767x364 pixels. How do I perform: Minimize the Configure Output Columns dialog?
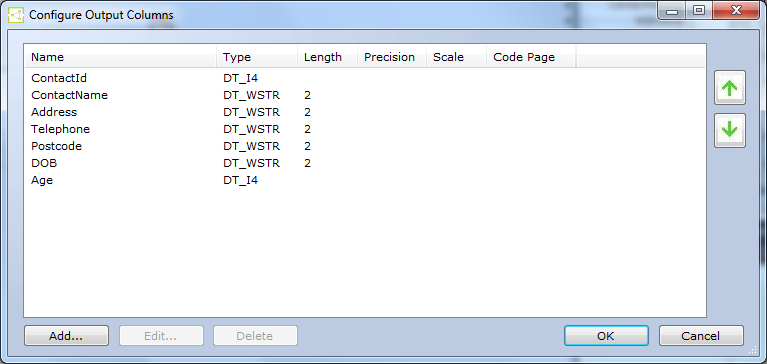[x=672, y=11]
